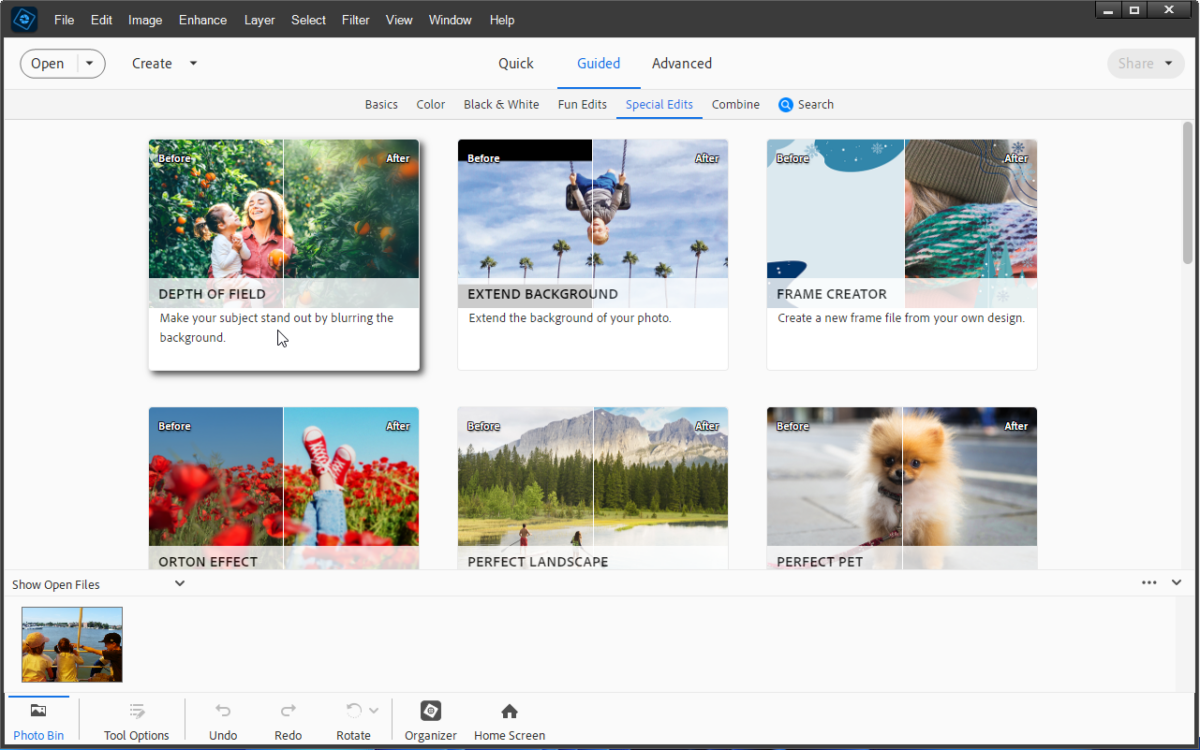Click the overflow ellipsis icon above the Photo Bin

[x=1148, y=582]
